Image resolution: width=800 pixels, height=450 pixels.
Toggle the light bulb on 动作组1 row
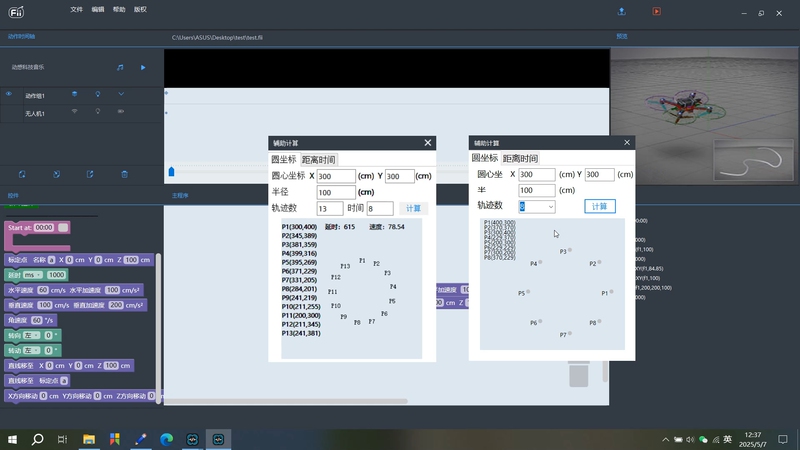(98, 94)
